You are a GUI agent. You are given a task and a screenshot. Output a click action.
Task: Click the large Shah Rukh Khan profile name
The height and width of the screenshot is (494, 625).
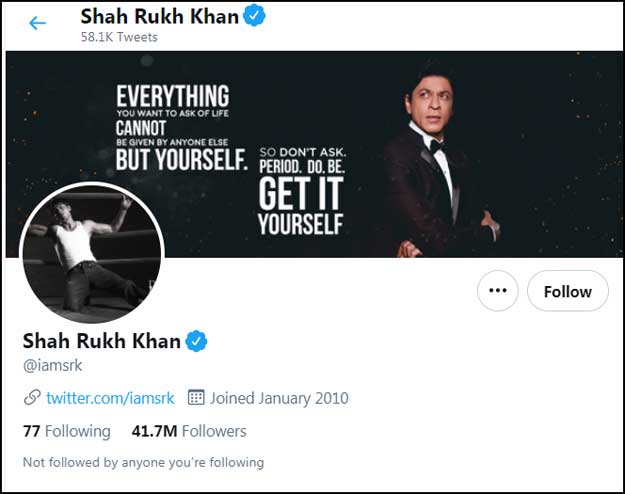pos(101,341)
